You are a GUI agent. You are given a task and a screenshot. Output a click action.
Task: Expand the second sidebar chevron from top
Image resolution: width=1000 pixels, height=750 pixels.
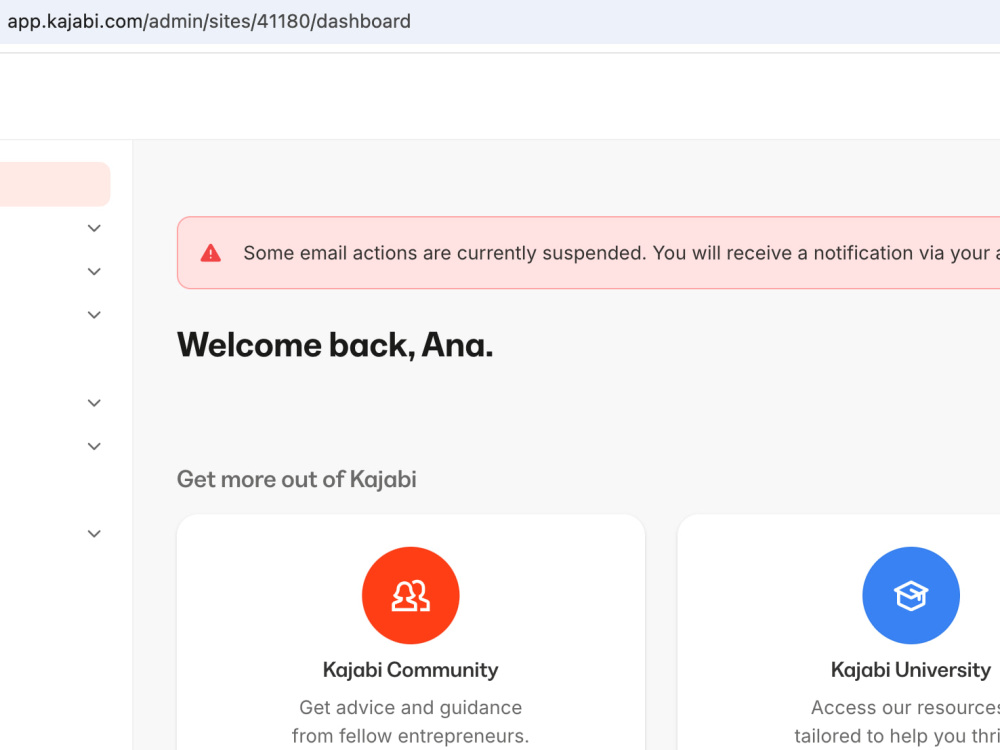[x=94, y=272]
